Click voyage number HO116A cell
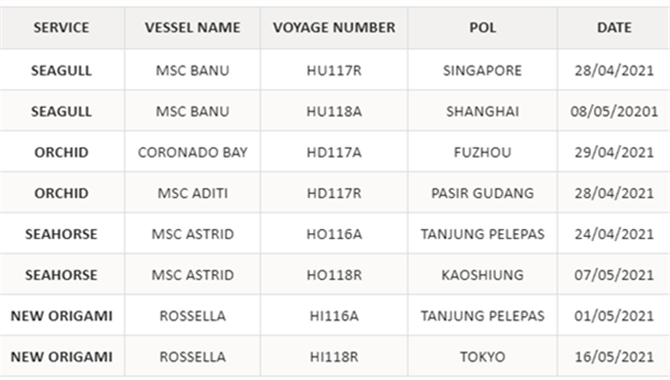 click(334, 234)
